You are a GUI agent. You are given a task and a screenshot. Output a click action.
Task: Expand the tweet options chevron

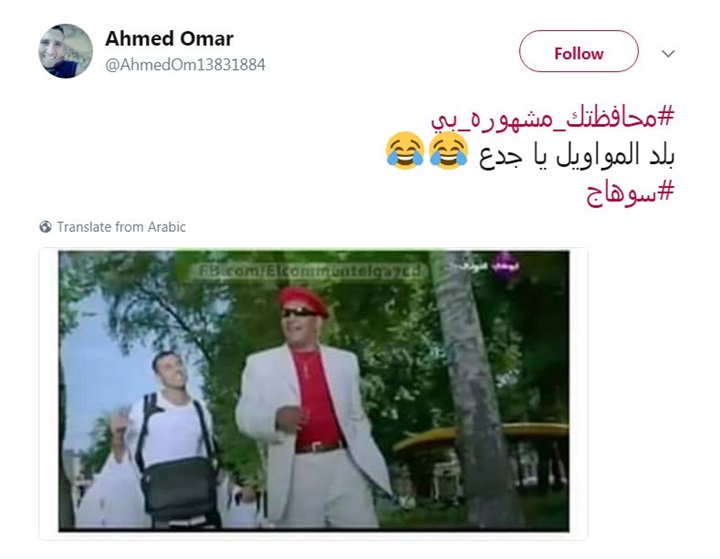[668, 53]
